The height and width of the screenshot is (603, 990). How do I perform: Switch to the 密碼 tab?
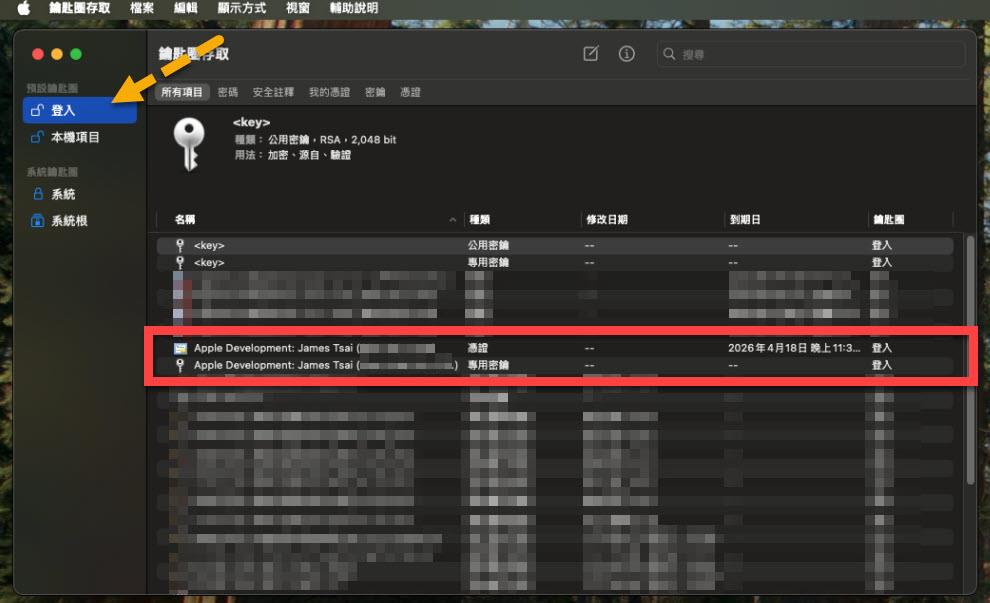point(228,92)
